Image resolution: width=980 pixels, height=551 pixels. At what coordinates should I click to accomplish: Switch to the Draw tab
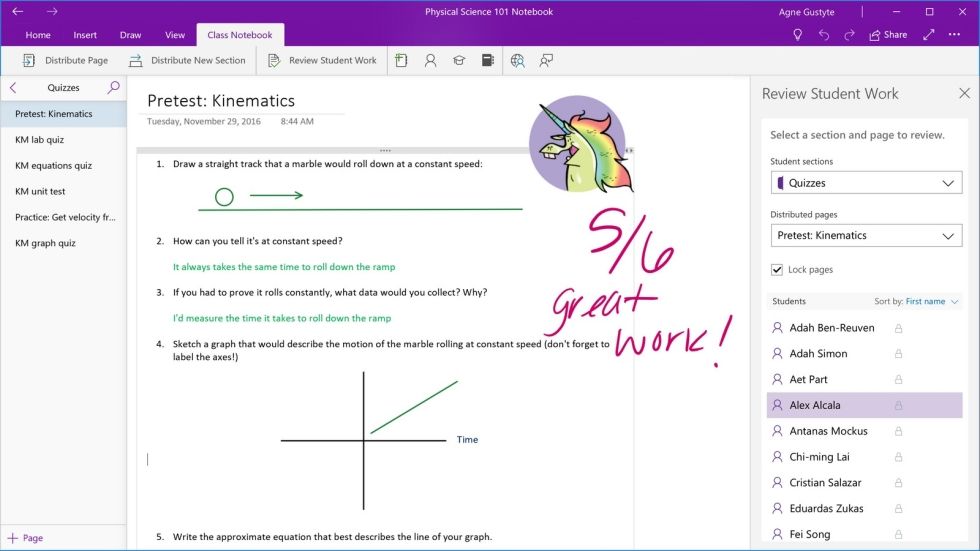point(131,35)
